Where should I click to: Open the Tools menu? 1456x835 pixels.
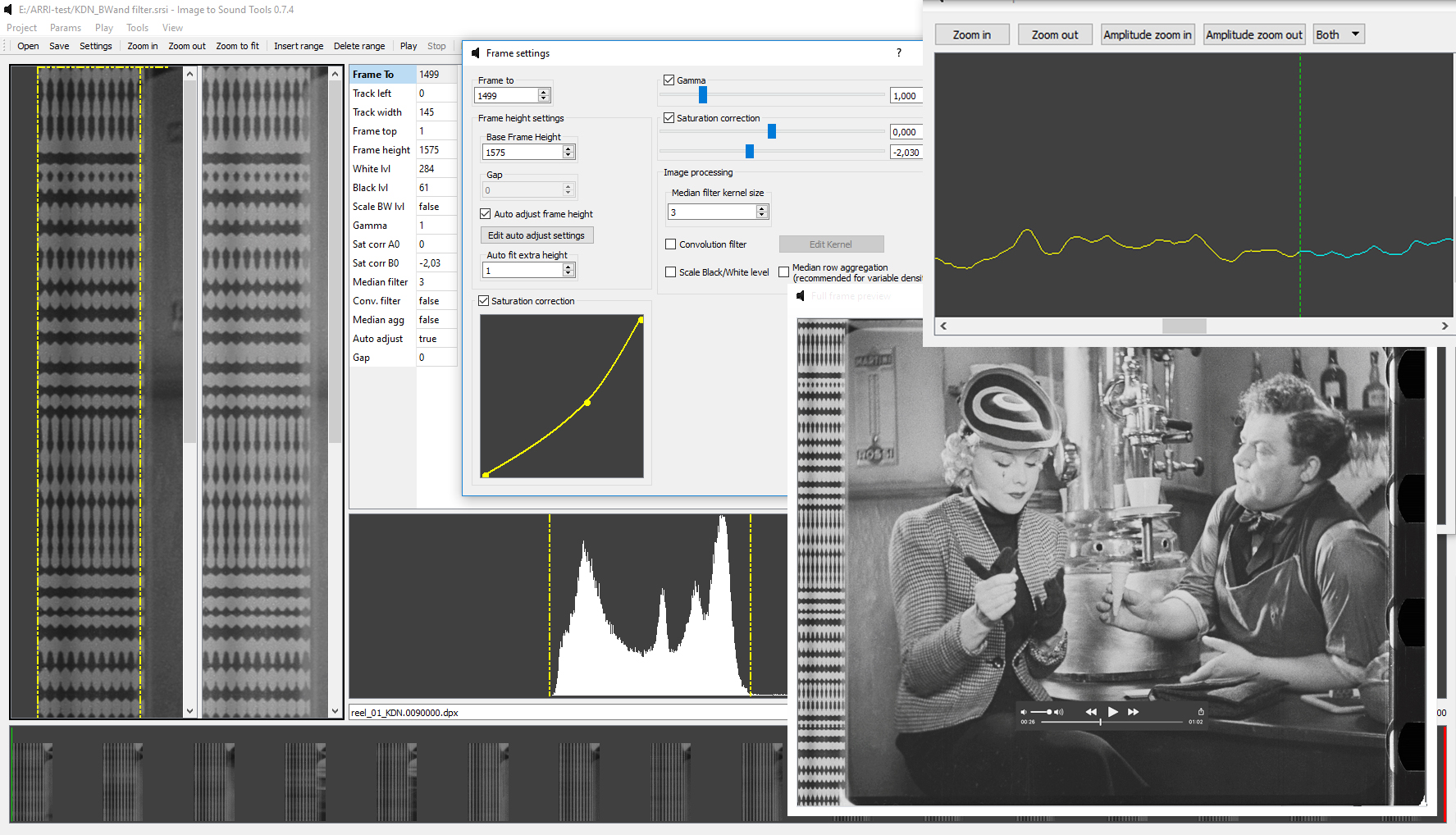(137, 28)
